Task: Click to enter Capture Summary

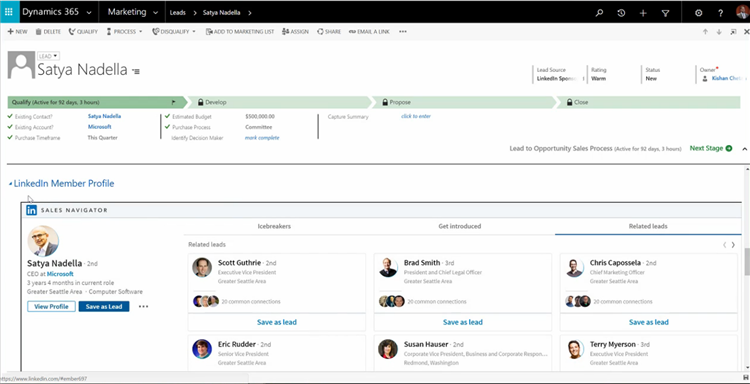Action: click(x=416, y=116)
